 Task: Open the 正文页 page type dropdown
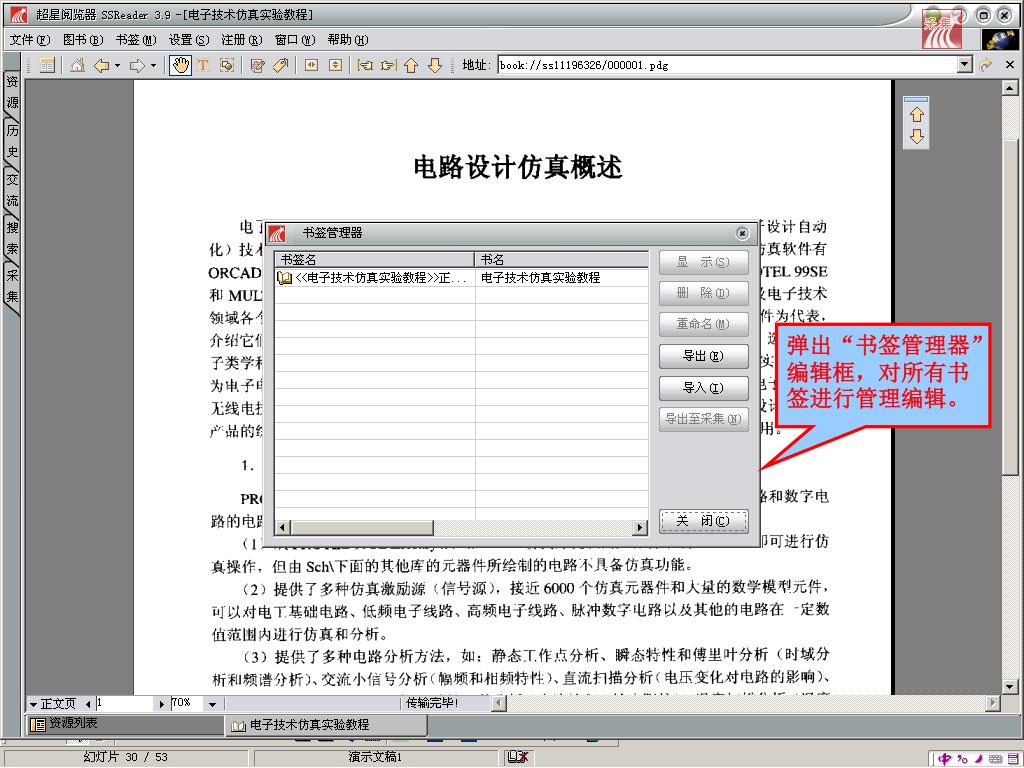pos(52,704)
